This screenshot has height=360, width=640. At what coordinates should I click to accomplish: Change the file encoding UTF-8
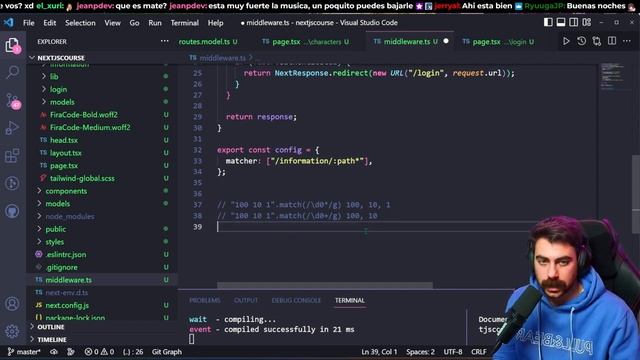click(x=453, y=351)
